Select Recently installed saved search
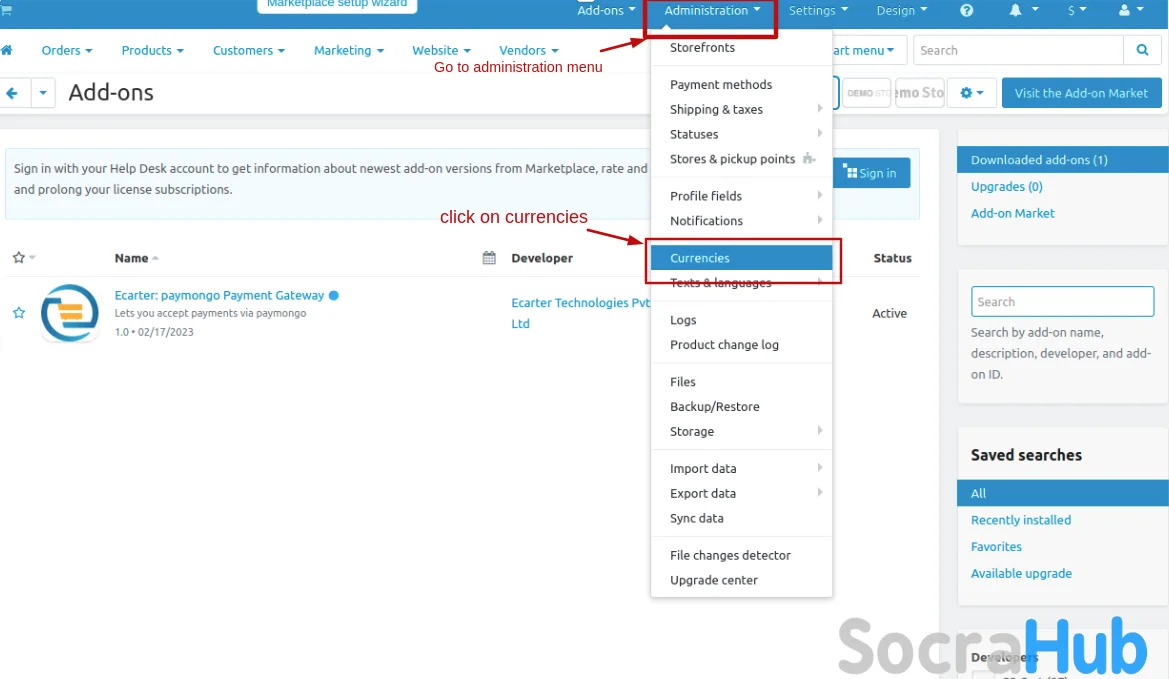 point(1021,520)
